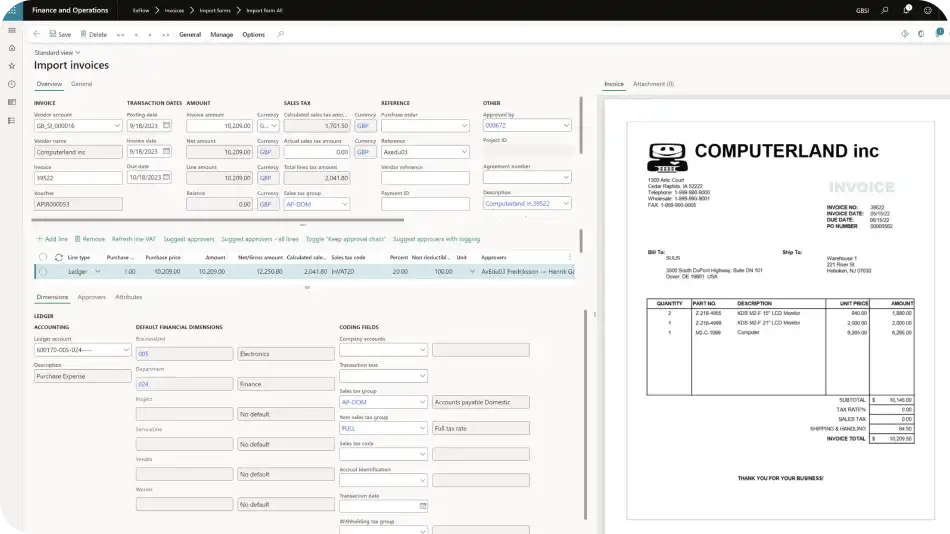
Task: Click Toggle "Keep approval chain"
Action: tap(345, 239)
